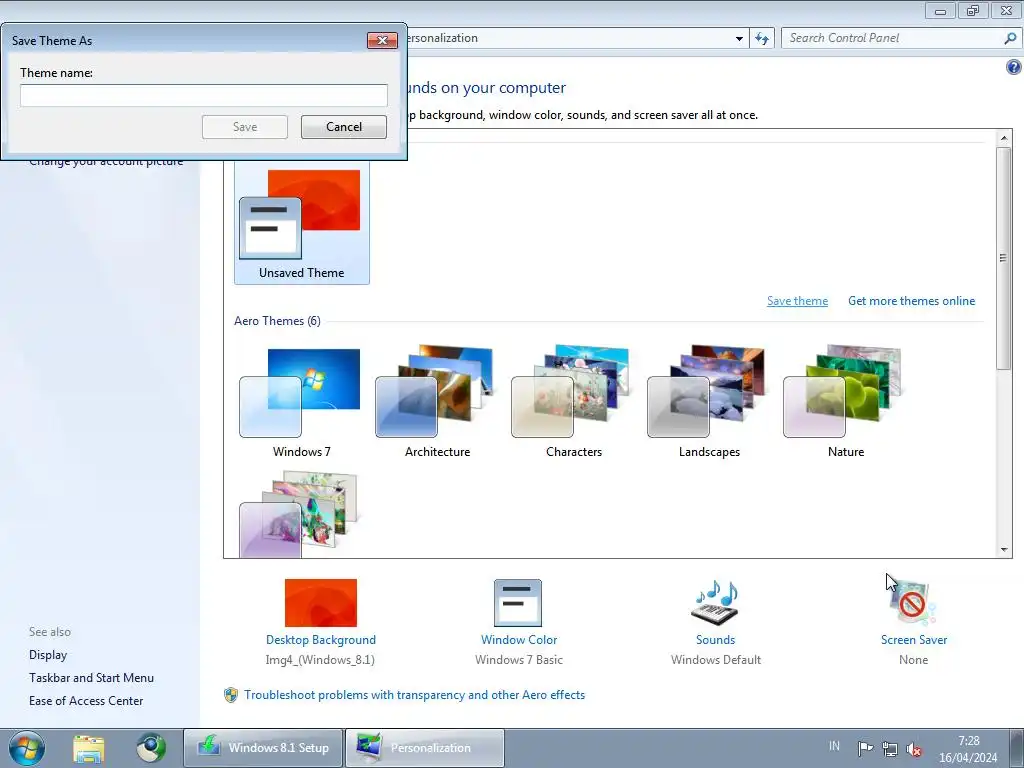This screenshot has height=768, width=1024.
Task: Open Sounds settings icon
Action: pyautogui.click(x=715, y=602)
